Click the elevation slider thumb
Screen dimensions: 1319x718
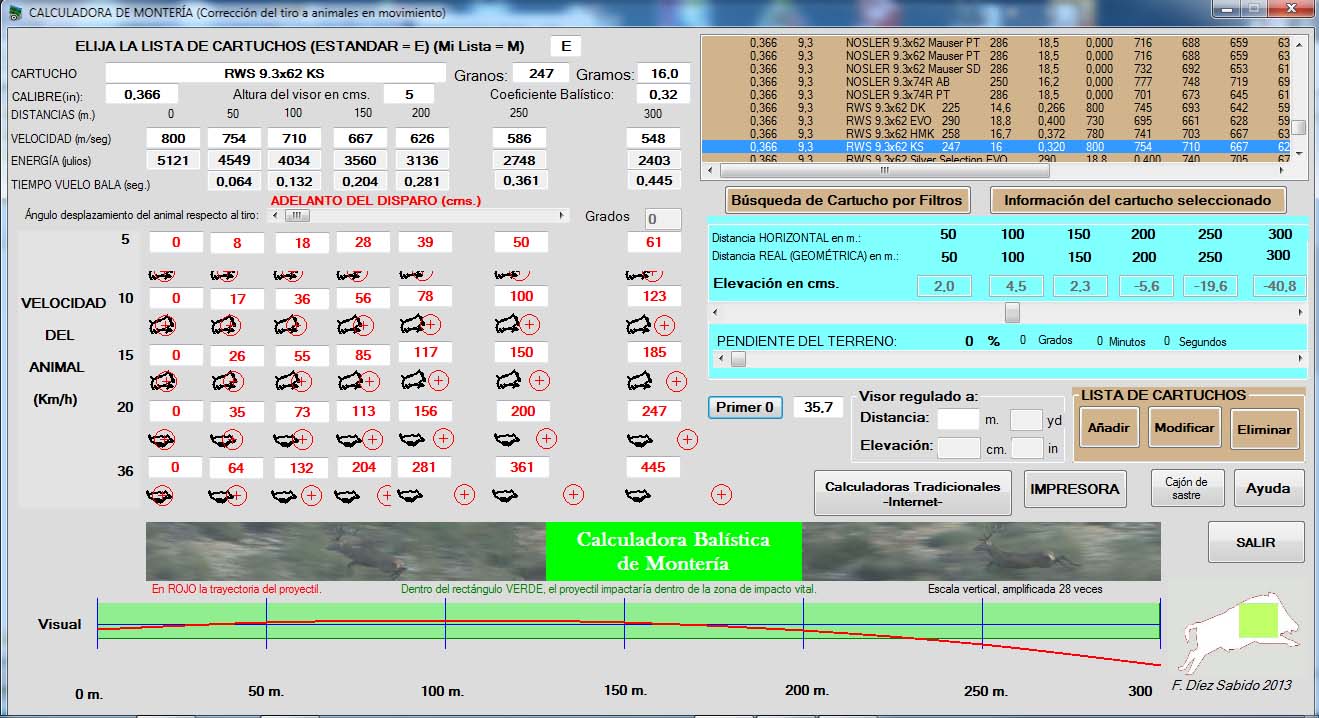click(1012, 313)
